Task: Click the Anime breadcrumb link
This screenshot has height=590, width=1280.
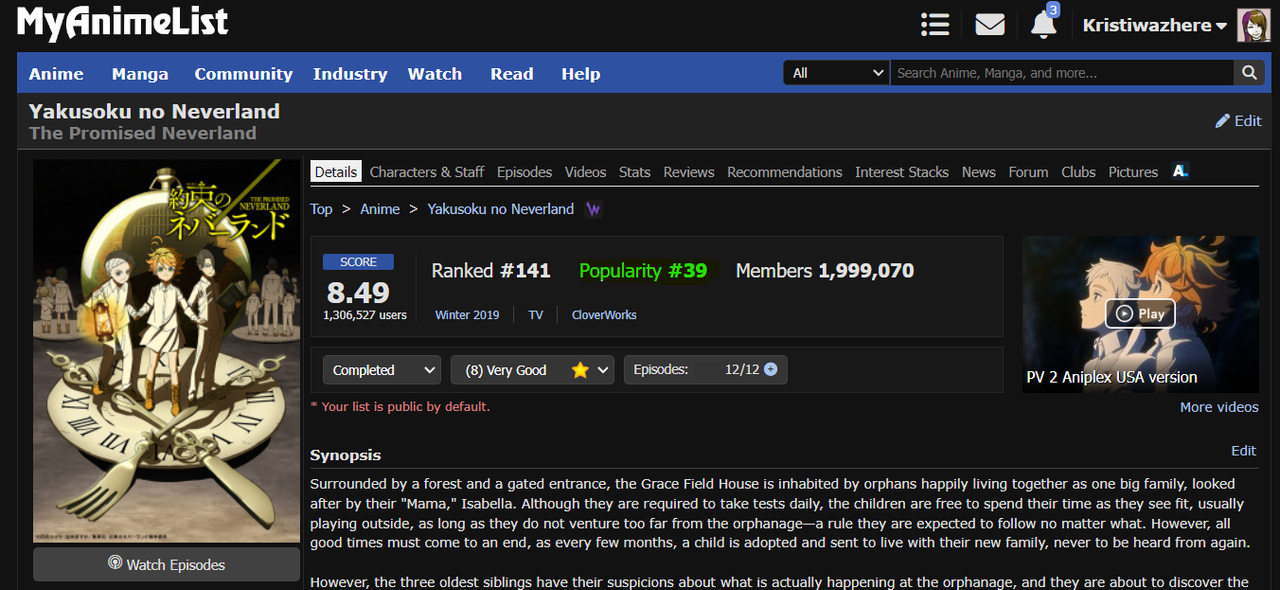Action: [380, 209]
